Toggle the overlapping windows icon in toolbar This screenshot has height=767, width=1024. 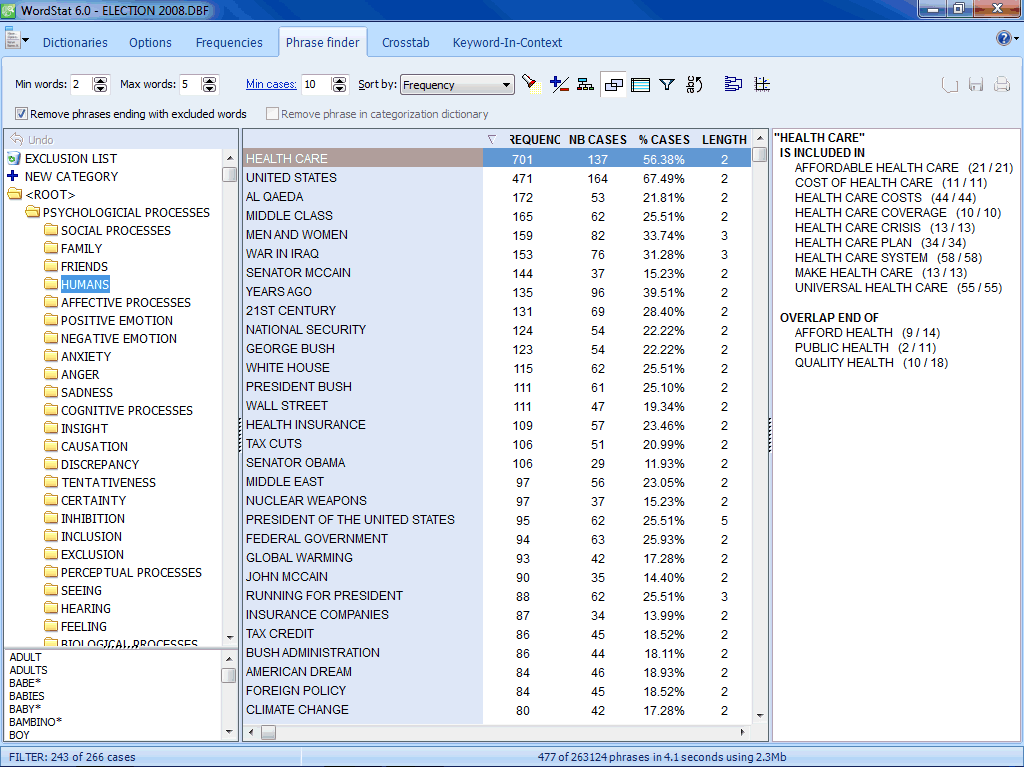pyautogui.click(x=614, y=84)
